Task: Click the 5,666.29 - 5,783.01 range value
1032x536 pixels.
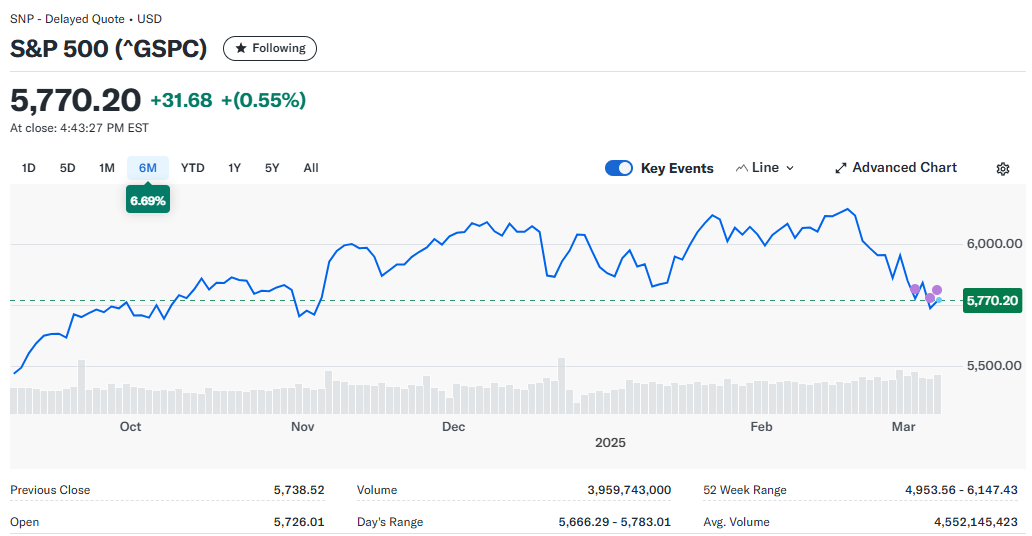Action: tap(615, 522)
